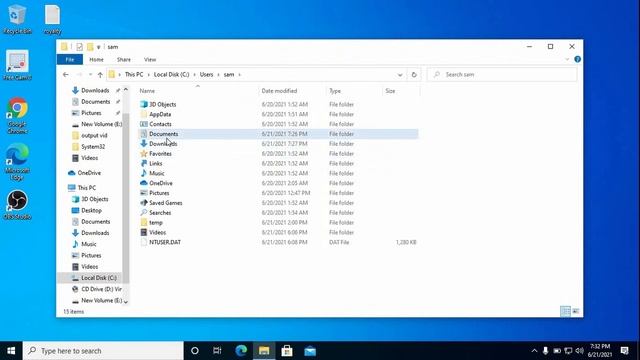
Task: Open Recycle Bin on the desktop
Action: point(17,19)
